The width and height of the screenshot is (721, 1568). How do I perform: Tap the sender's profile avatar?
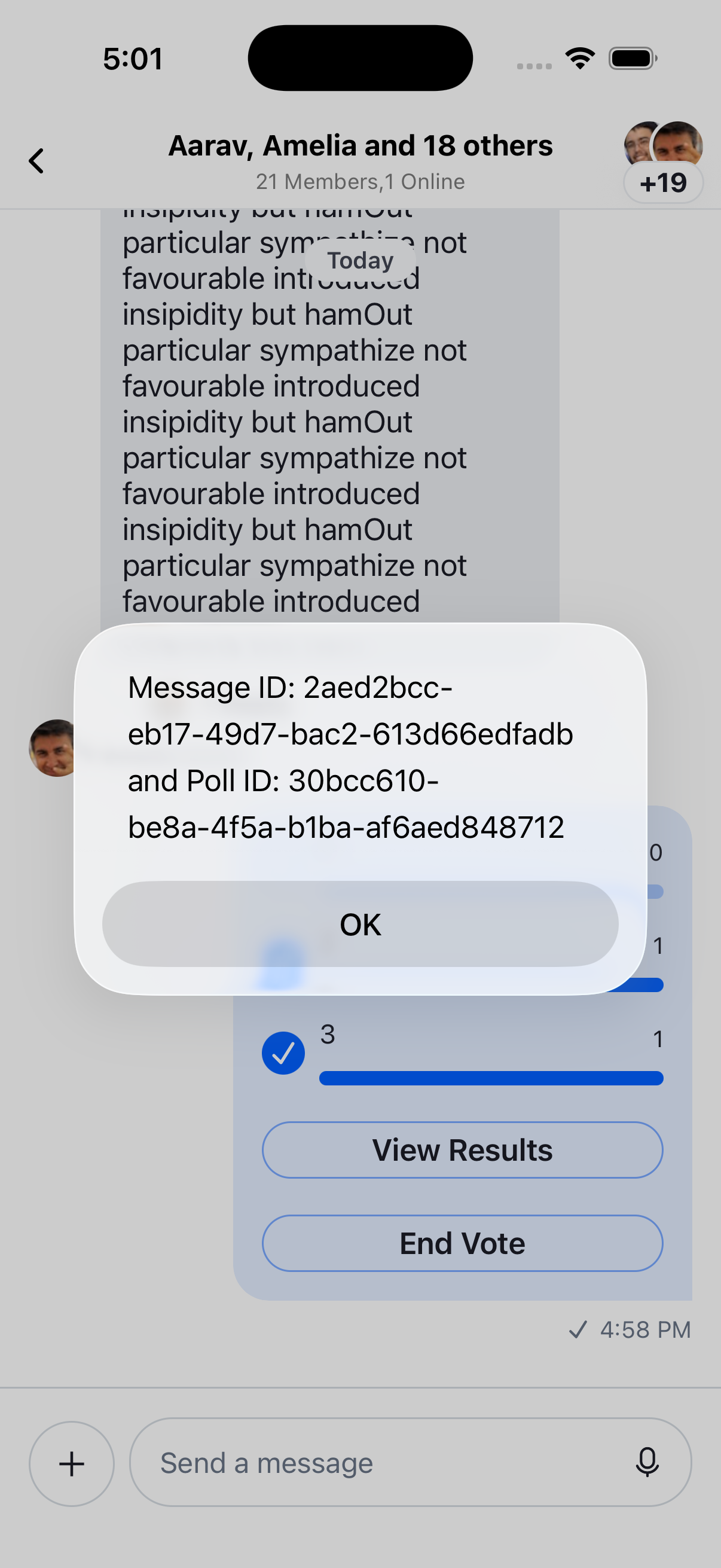coord(53,748)
